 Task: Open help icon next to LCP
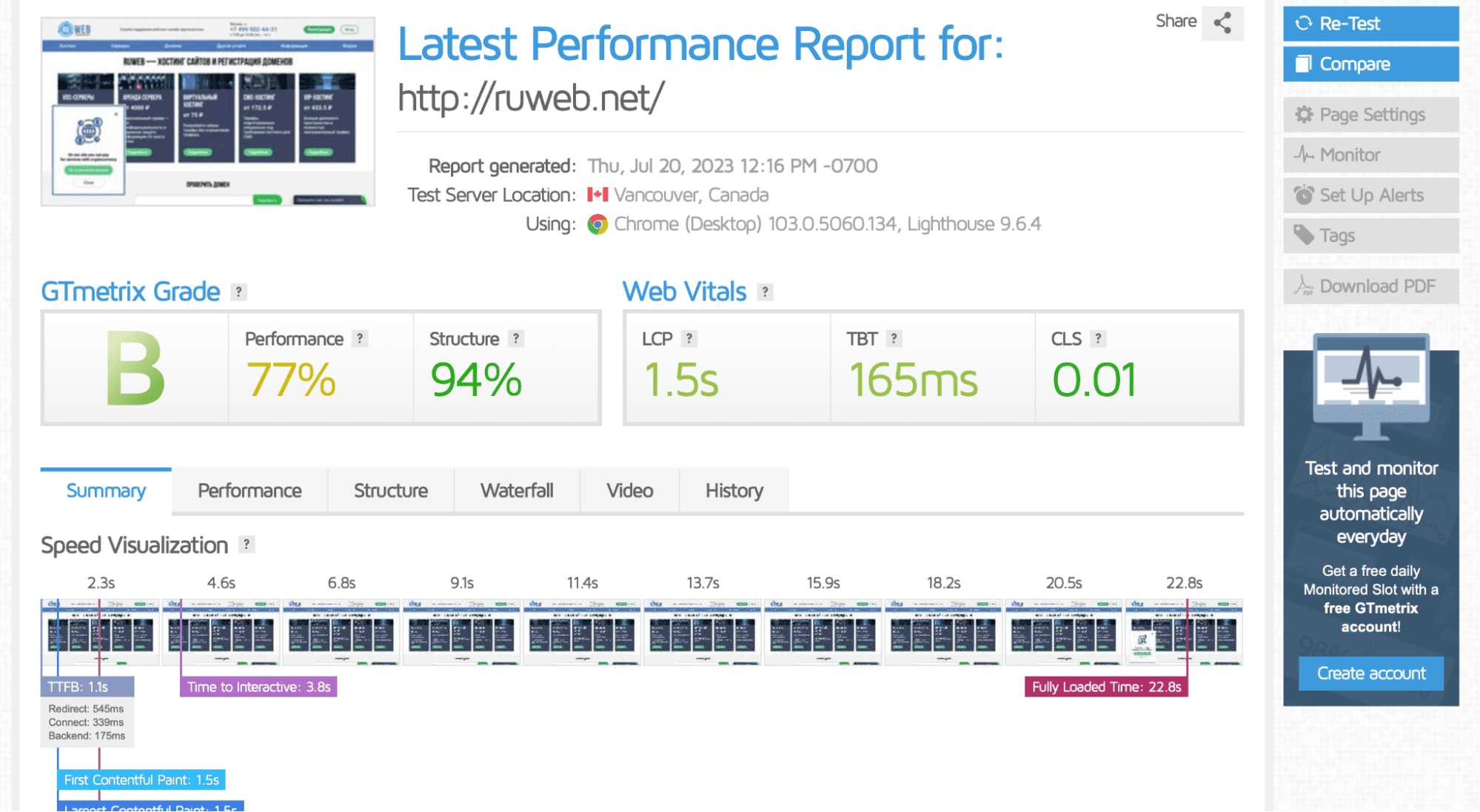coord(689,338)
